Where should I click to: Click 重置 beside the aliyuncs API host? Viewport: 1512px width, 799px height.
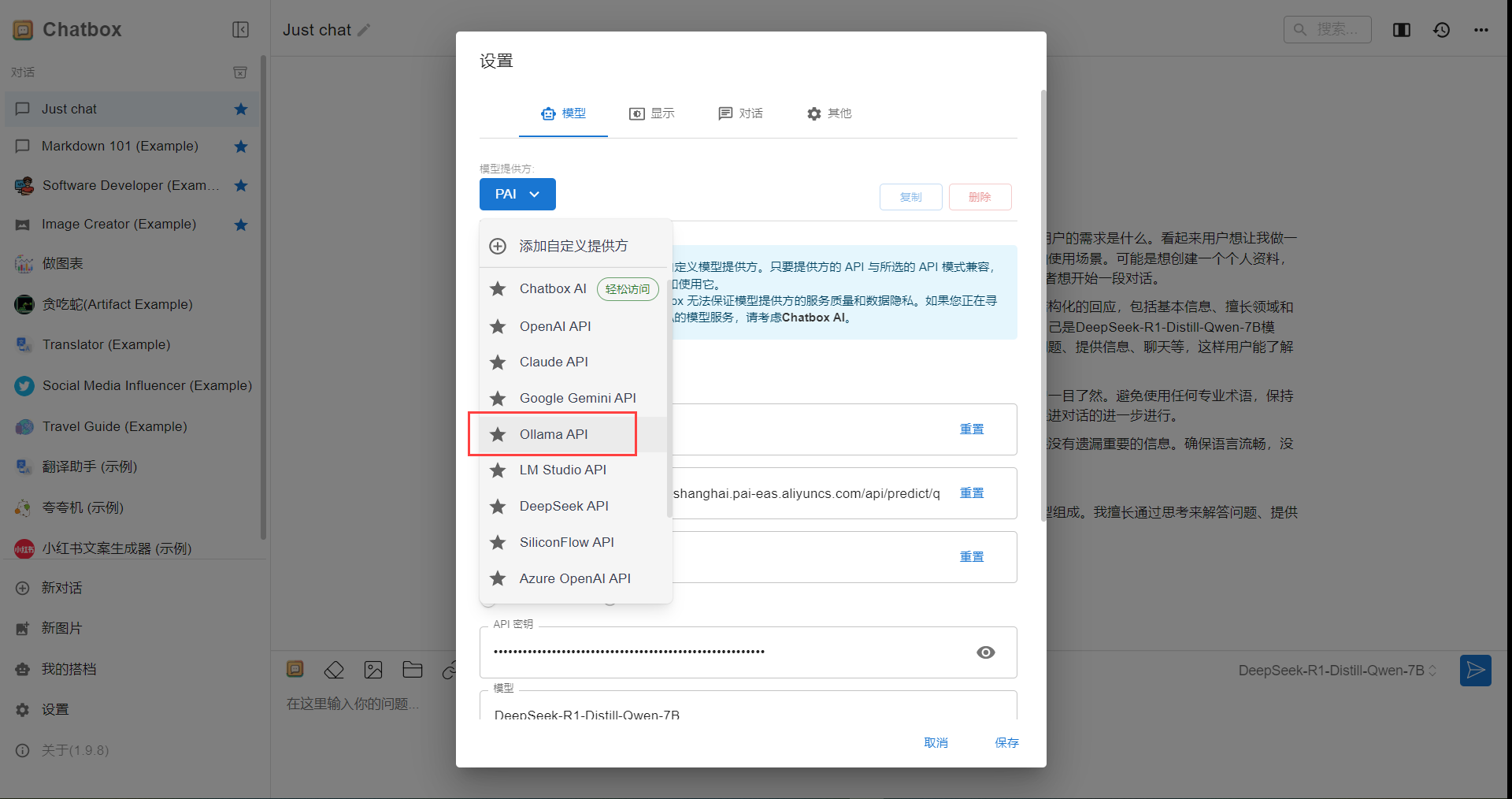point(972,493)
